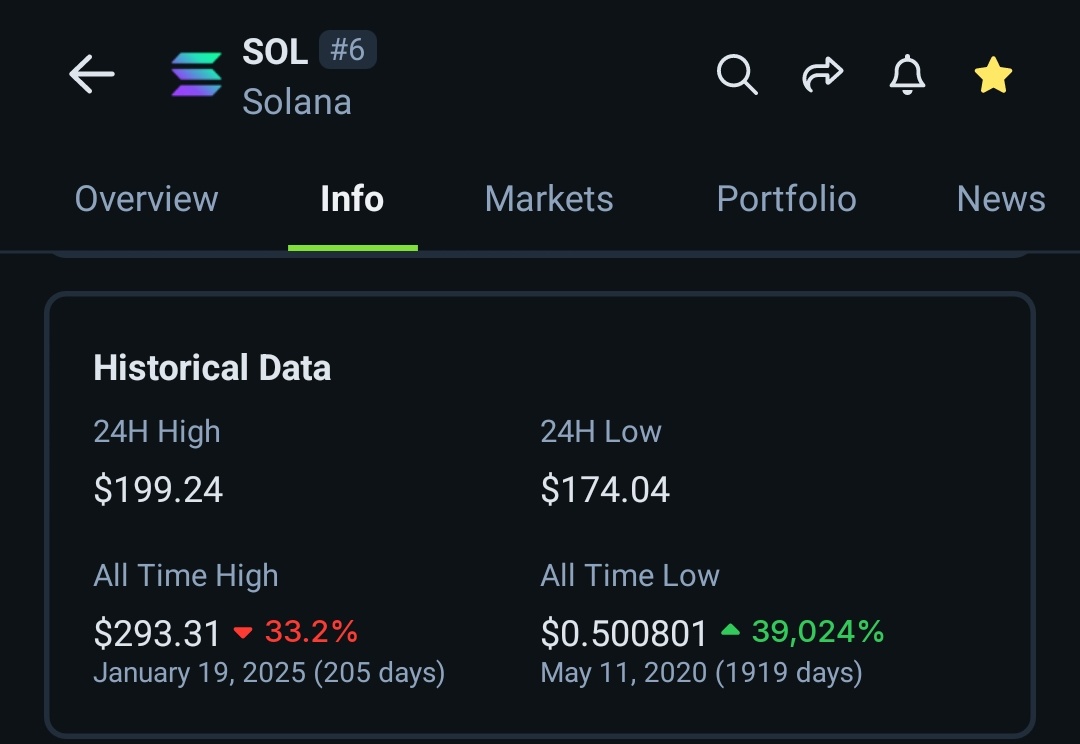Select the 24H High value $199.24
1080x744 pixels.
(158, 490)
